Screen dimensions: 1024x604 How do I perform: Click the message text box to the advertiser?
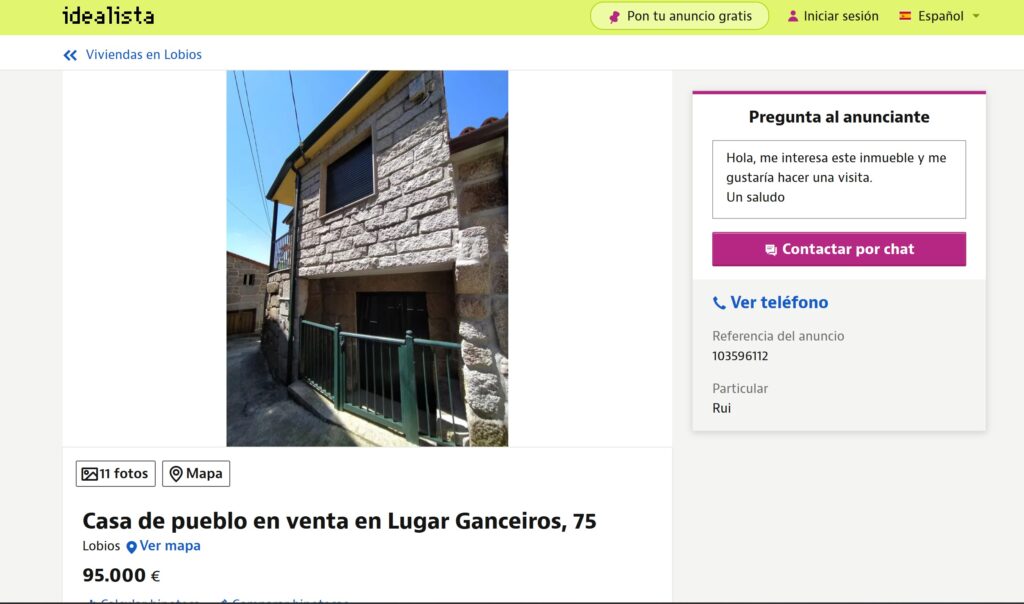tap(839, 179)
